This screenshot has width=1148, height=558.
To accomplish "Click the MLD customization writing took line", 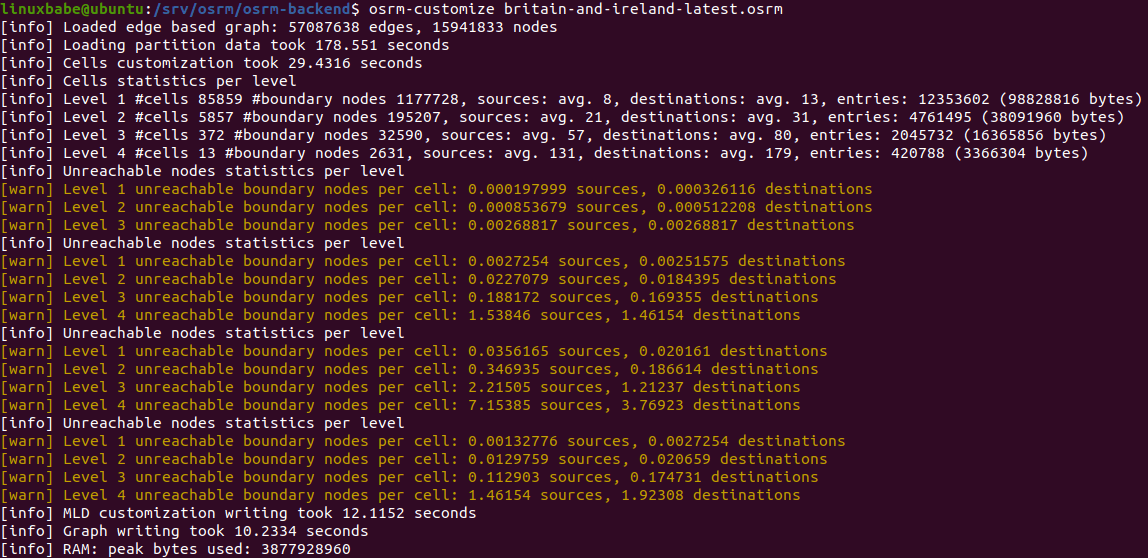I will coord(269,513).
